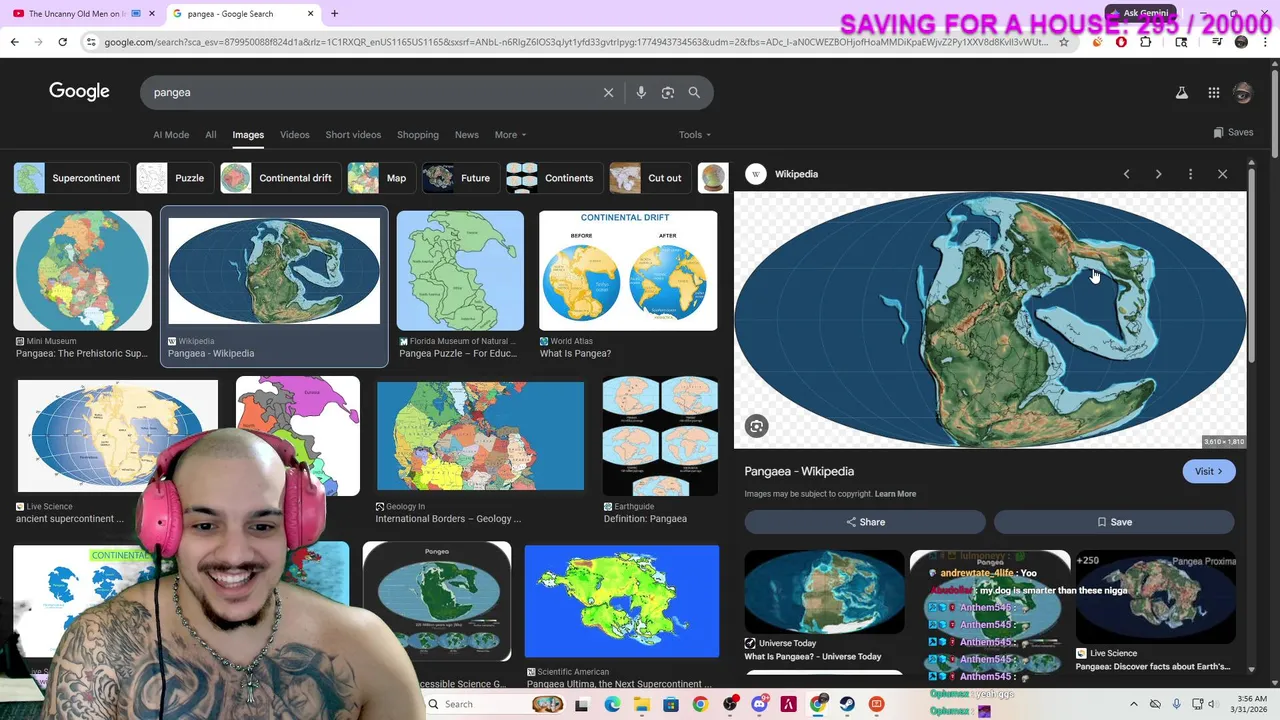
Task: Click the Windows taskbar Search box
Action: [493, 704]
